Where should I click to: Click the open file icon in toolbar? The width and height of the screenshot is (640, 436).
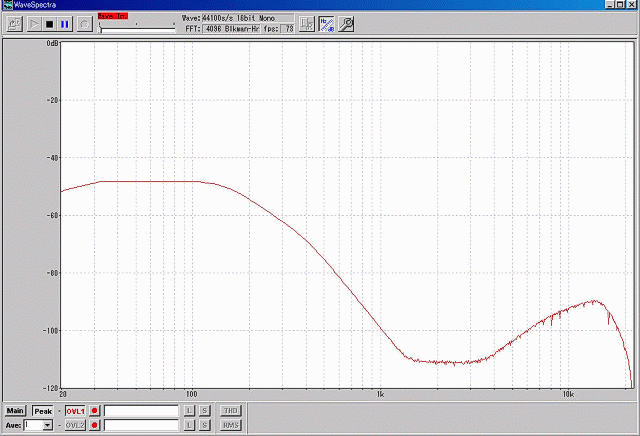pos(14,23)
